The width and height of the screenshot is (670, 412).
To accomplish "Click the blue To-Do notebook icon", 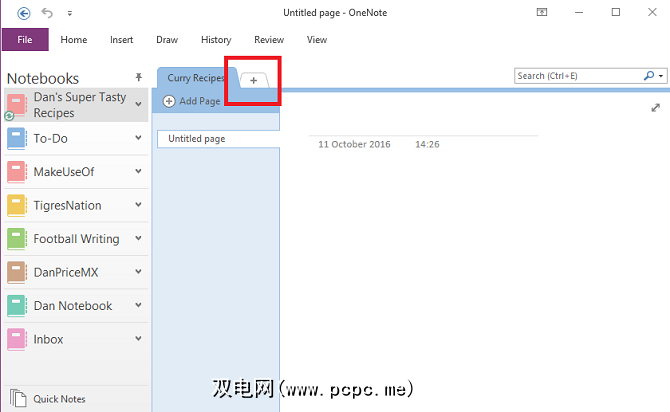I will coord(16,139).
